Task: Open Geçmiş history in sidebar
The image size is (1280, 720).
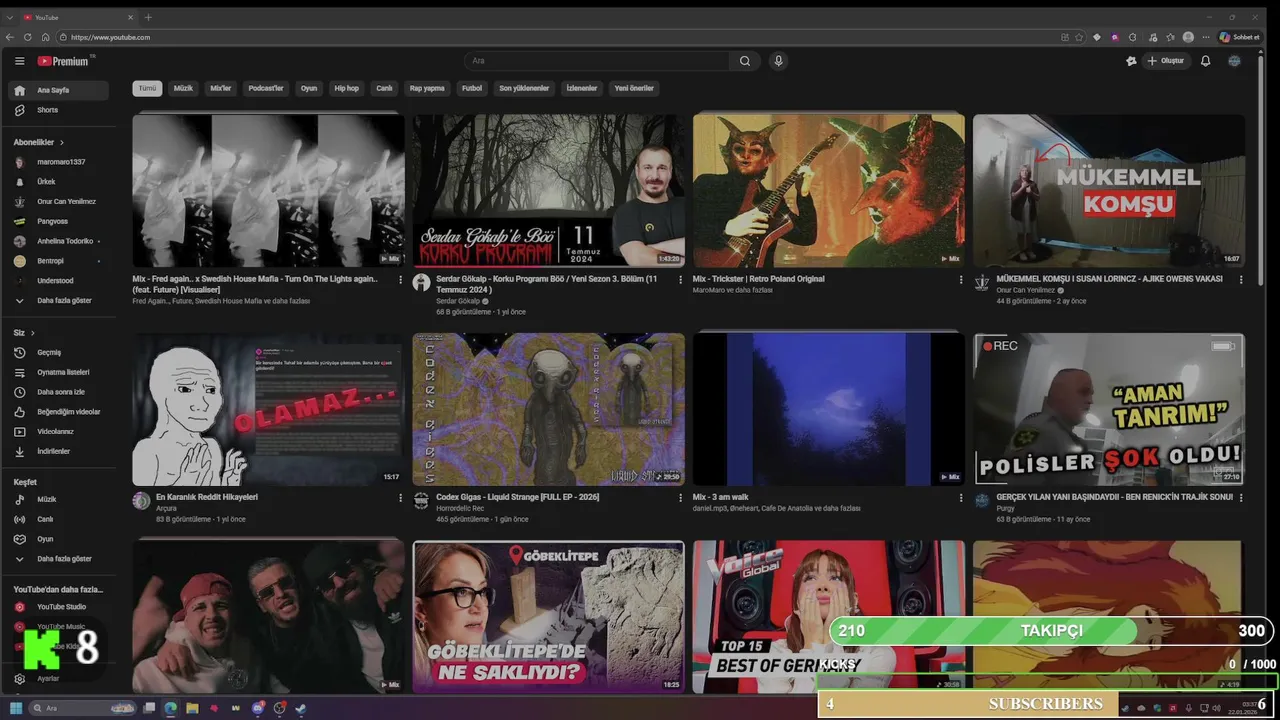Action: tap(56, 352)
